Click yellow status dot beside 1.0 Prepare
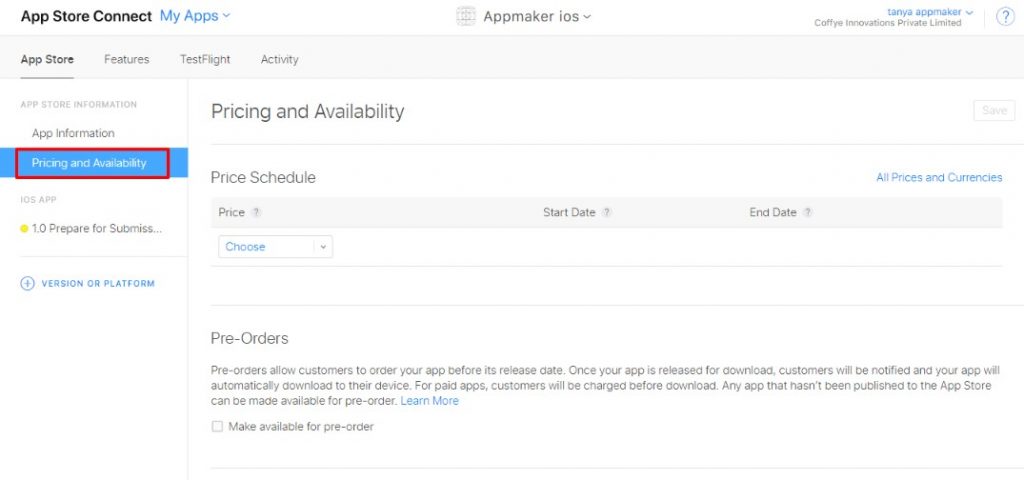 (24, 229)
